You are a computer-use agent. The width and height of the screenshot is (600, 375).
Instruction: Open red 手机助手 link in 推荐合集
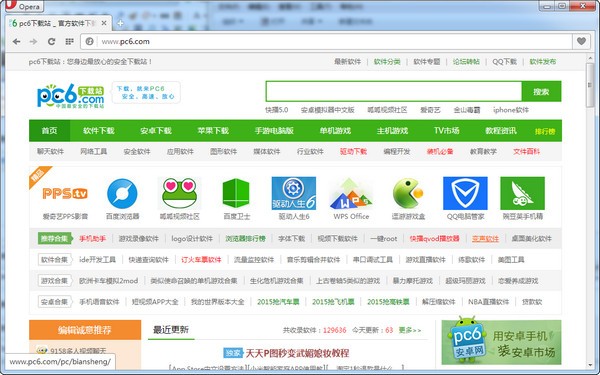click(x=93, y=239)
